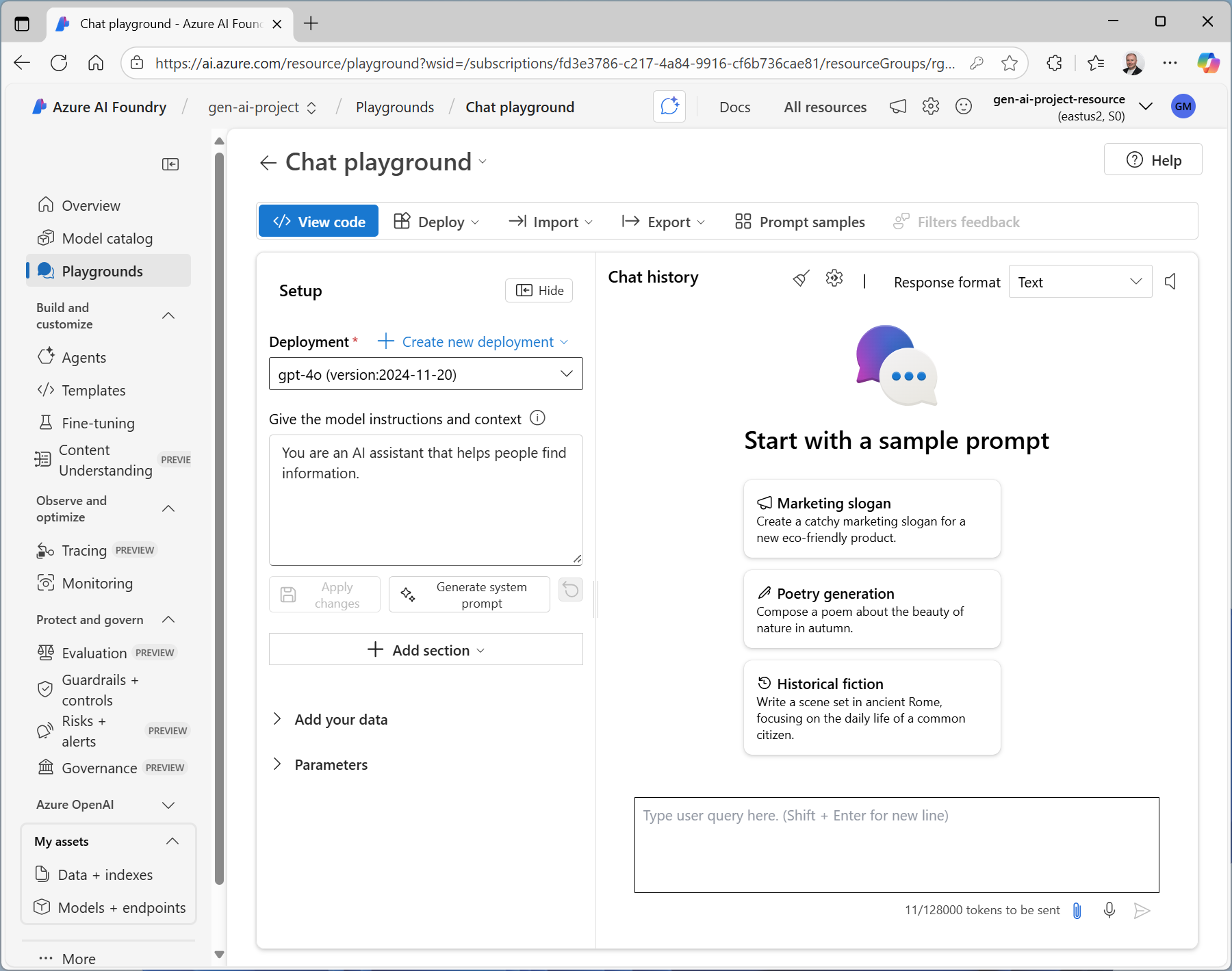Open chat settings gear icon
This screenshot has height=971, width=1232.
tap(834, 279)
